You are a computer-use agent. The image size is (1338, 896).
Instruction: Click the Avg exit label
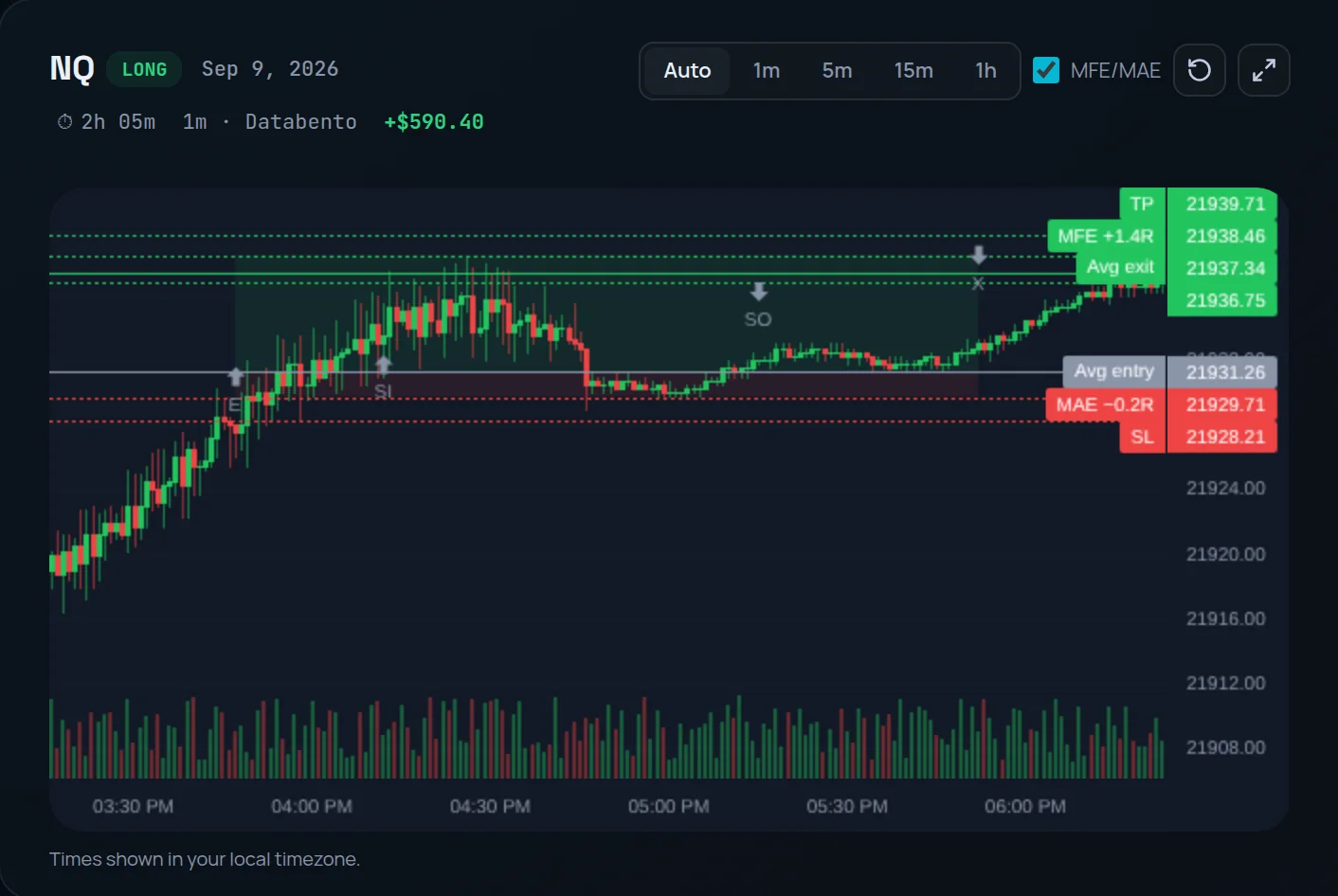[1120, 267]
